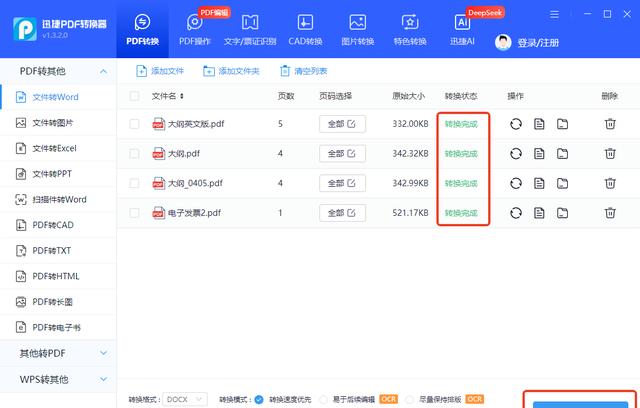Select PDF转电子书 in sidebar
Viewport: 640px width, 408px height.
[x=58, y=327]
